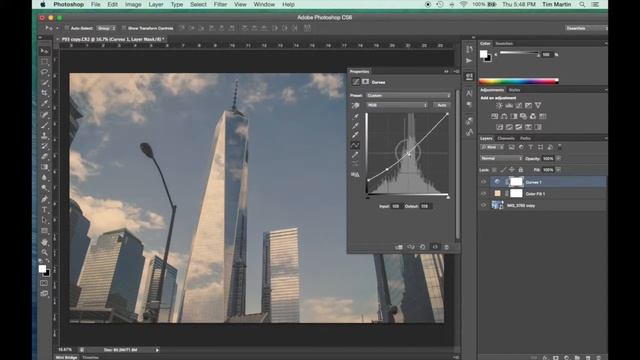Open the Preset dropdown in Curves
Viewport: 640px width, 360px height.
coord(408,96)
